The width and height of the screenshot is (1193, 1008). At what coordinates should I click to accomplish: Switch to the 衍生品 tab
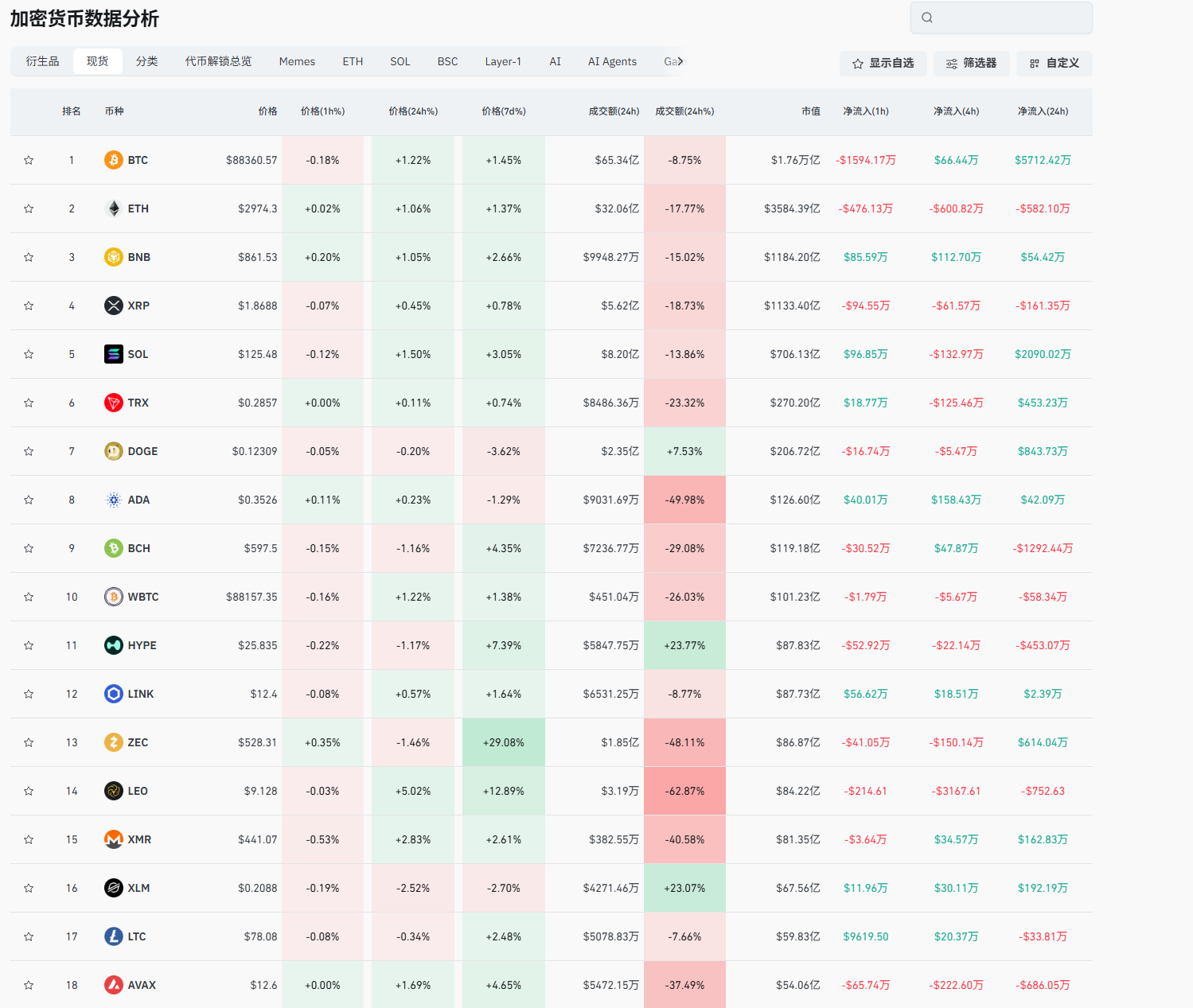click(42, 61)
